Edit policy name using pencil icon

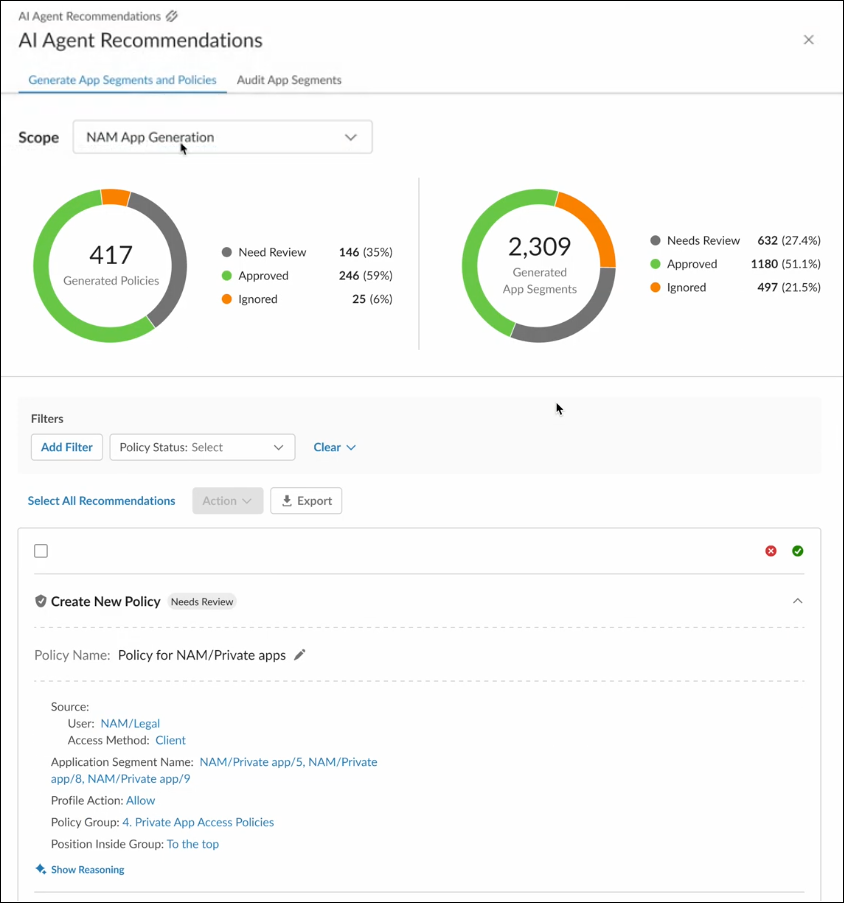(x=299, y=655)
